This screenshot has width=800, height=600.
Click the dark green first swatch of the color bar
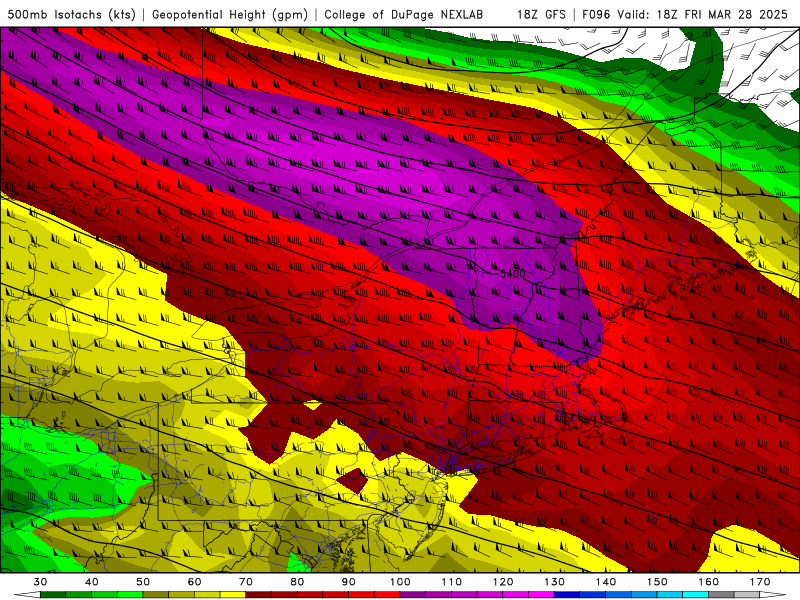(53, 595)
